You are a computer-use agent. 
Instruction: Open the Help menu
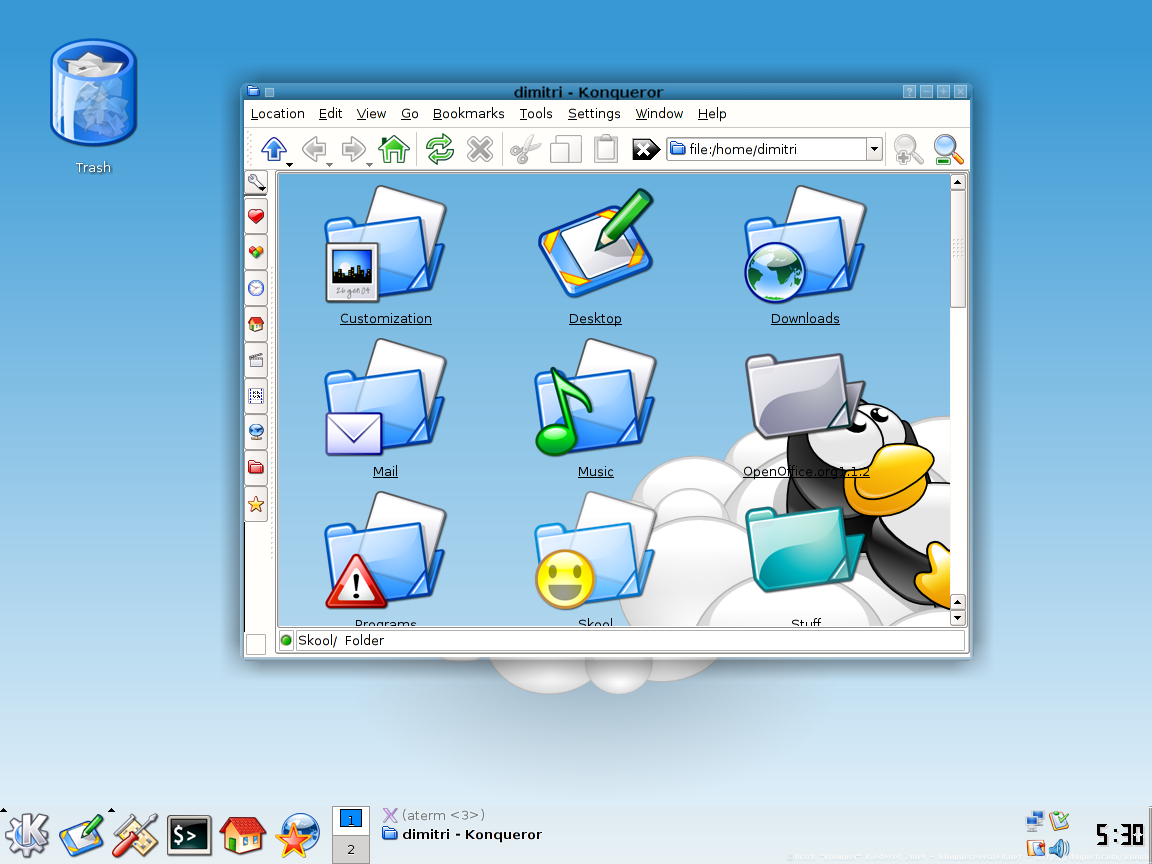712,113
